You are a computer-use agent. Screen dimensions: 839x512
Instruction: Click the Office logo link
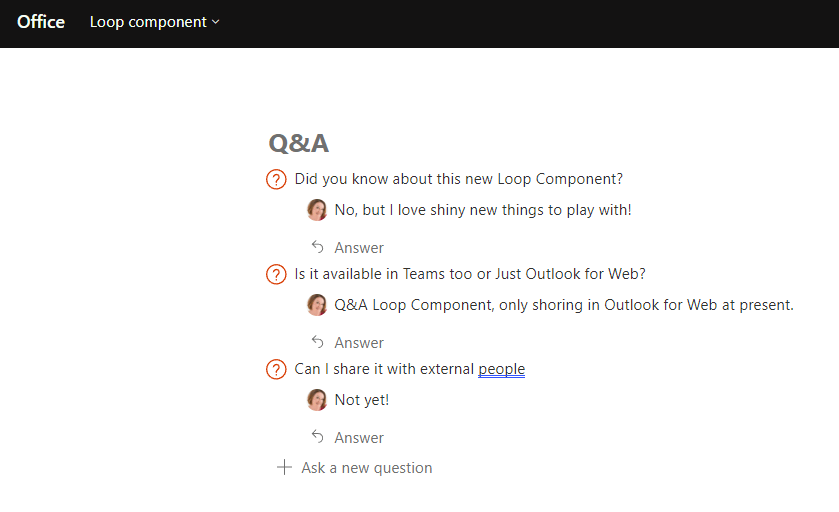coord(41,22)
